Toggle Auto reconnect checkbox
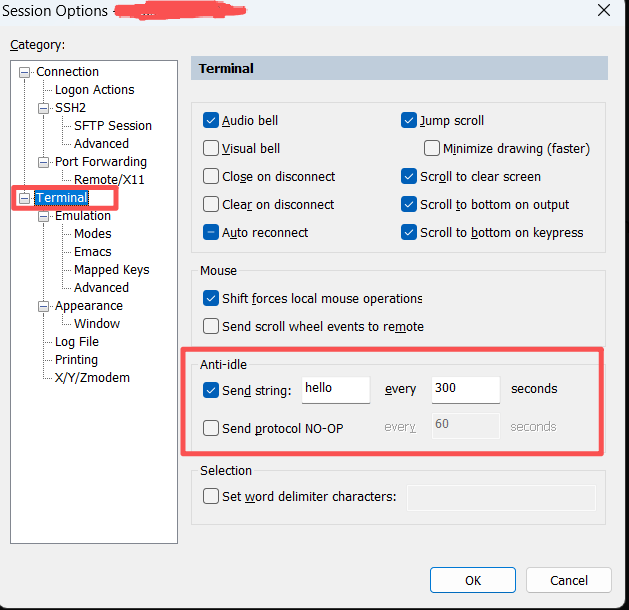 [x=211, y=233]
